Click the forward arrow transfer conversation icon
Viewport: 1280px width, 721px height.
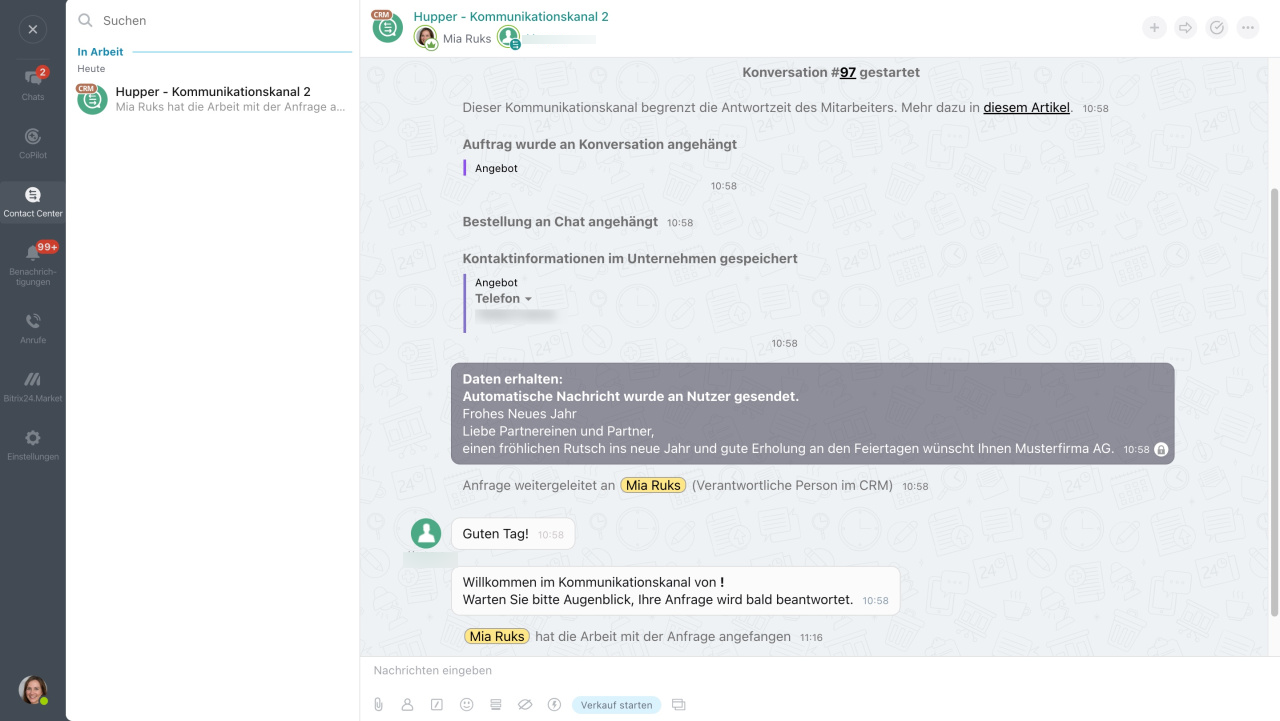pos(1185,28)
